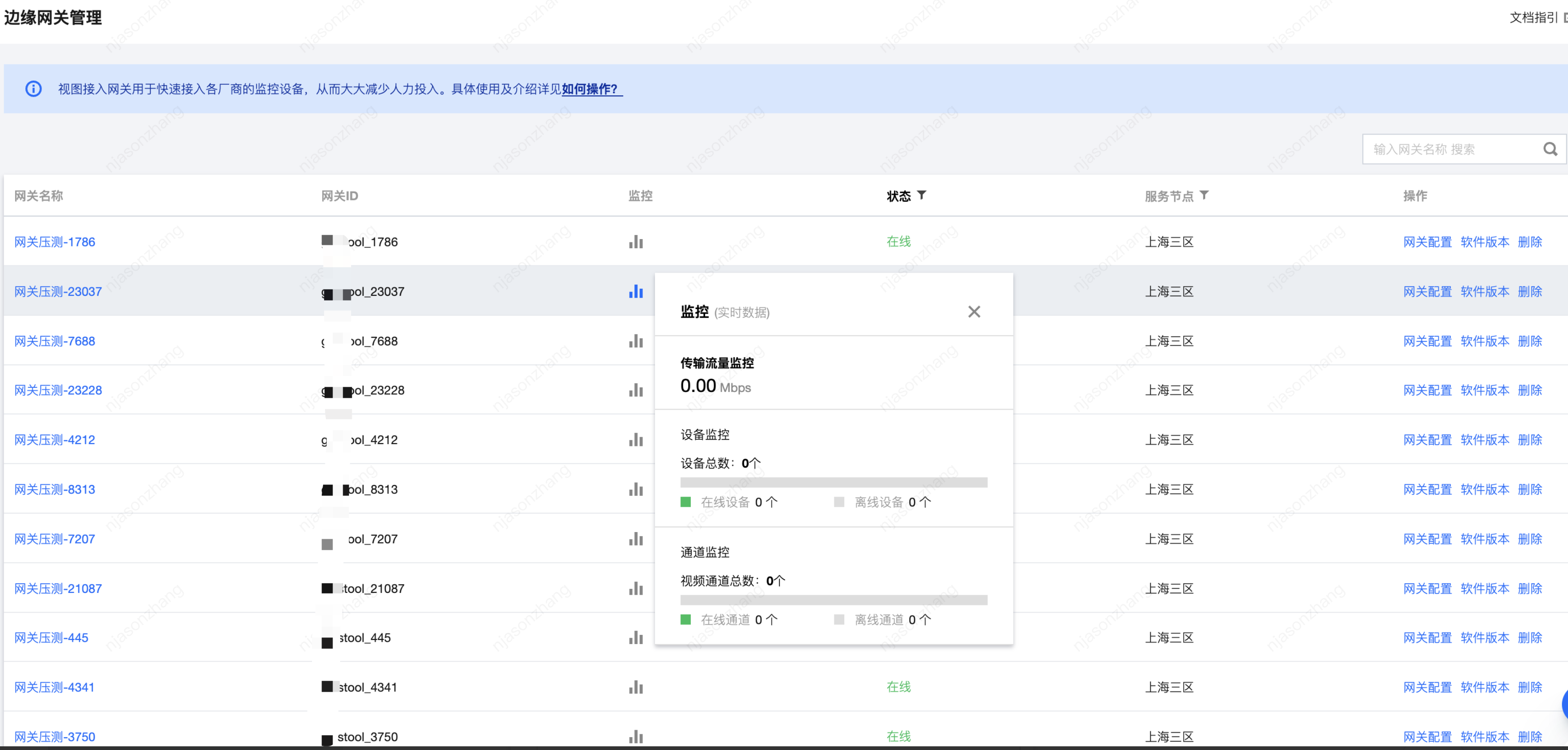1568x750 pixels.
Task: Open the 服务节点 column filter
Action: point(1204,195)
